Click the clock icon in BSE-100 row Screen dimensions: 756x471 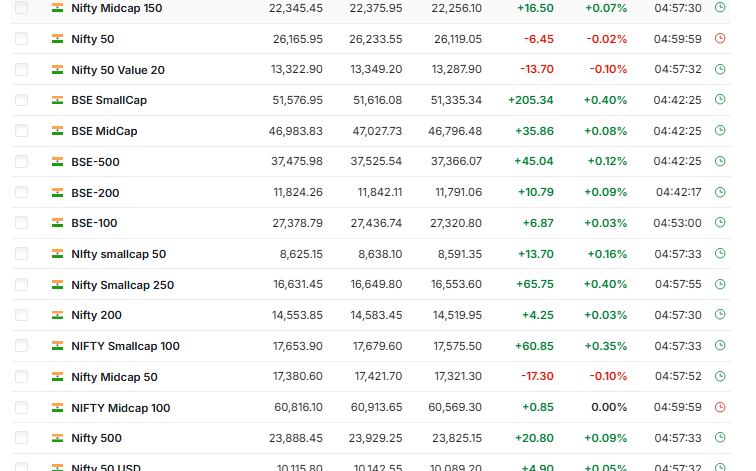(x=720, y=222)
